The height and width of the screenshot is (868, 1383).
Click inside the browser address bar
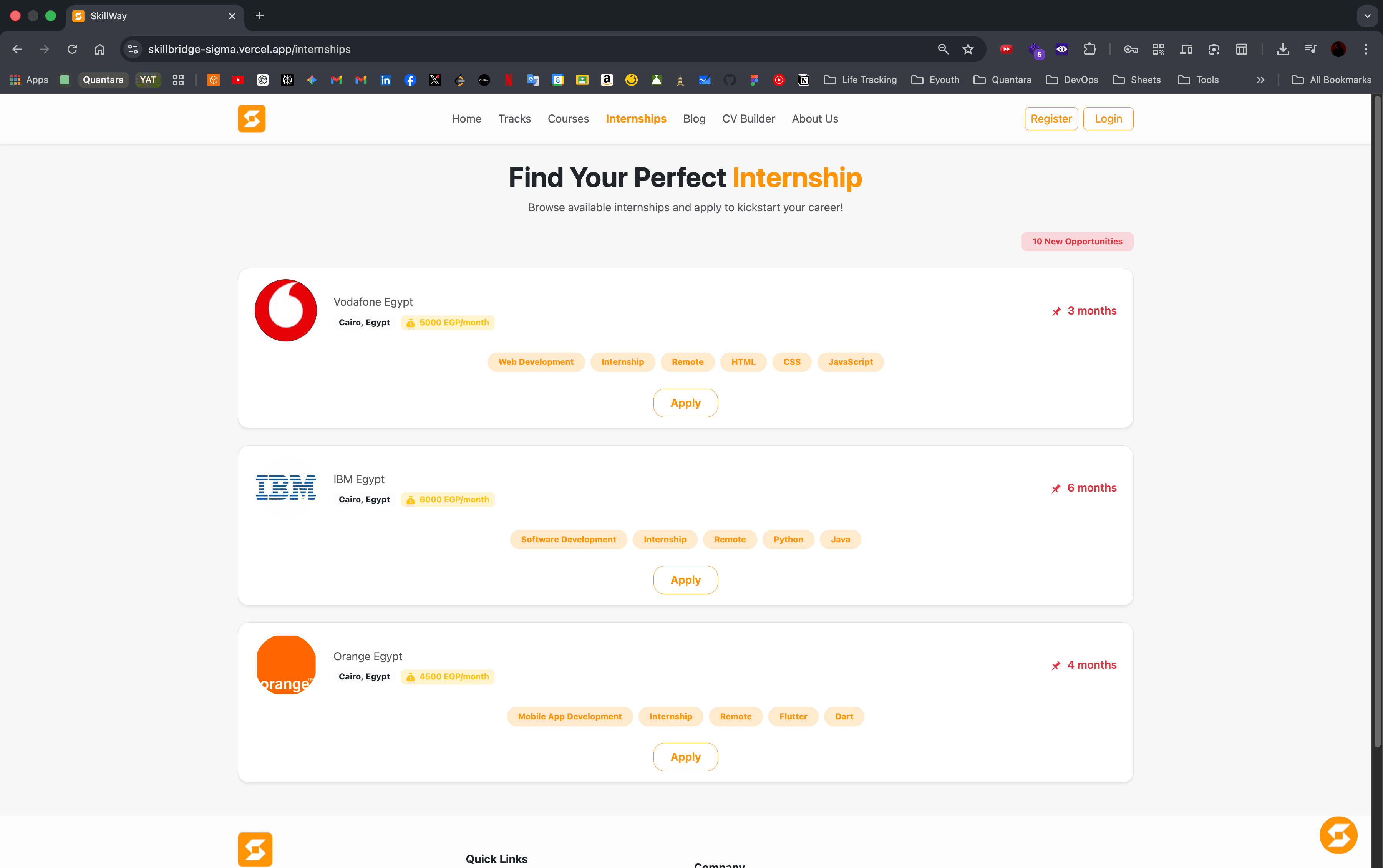point(517,50)
